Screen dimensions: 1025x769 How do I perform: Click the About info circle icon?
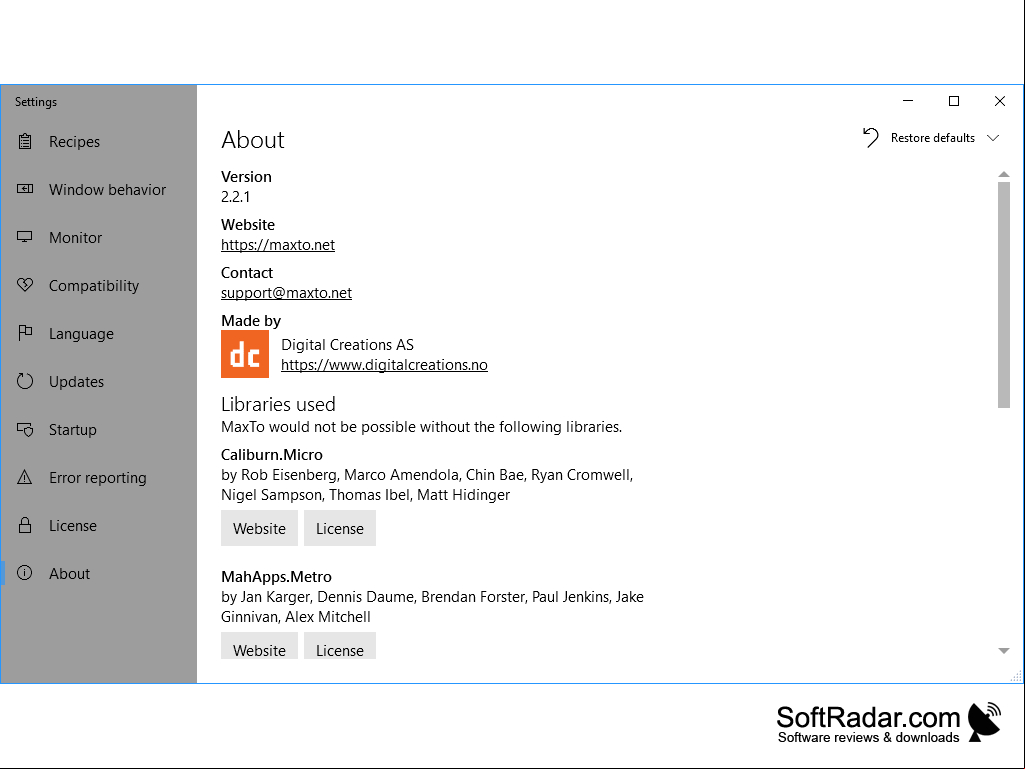point(25,573)
